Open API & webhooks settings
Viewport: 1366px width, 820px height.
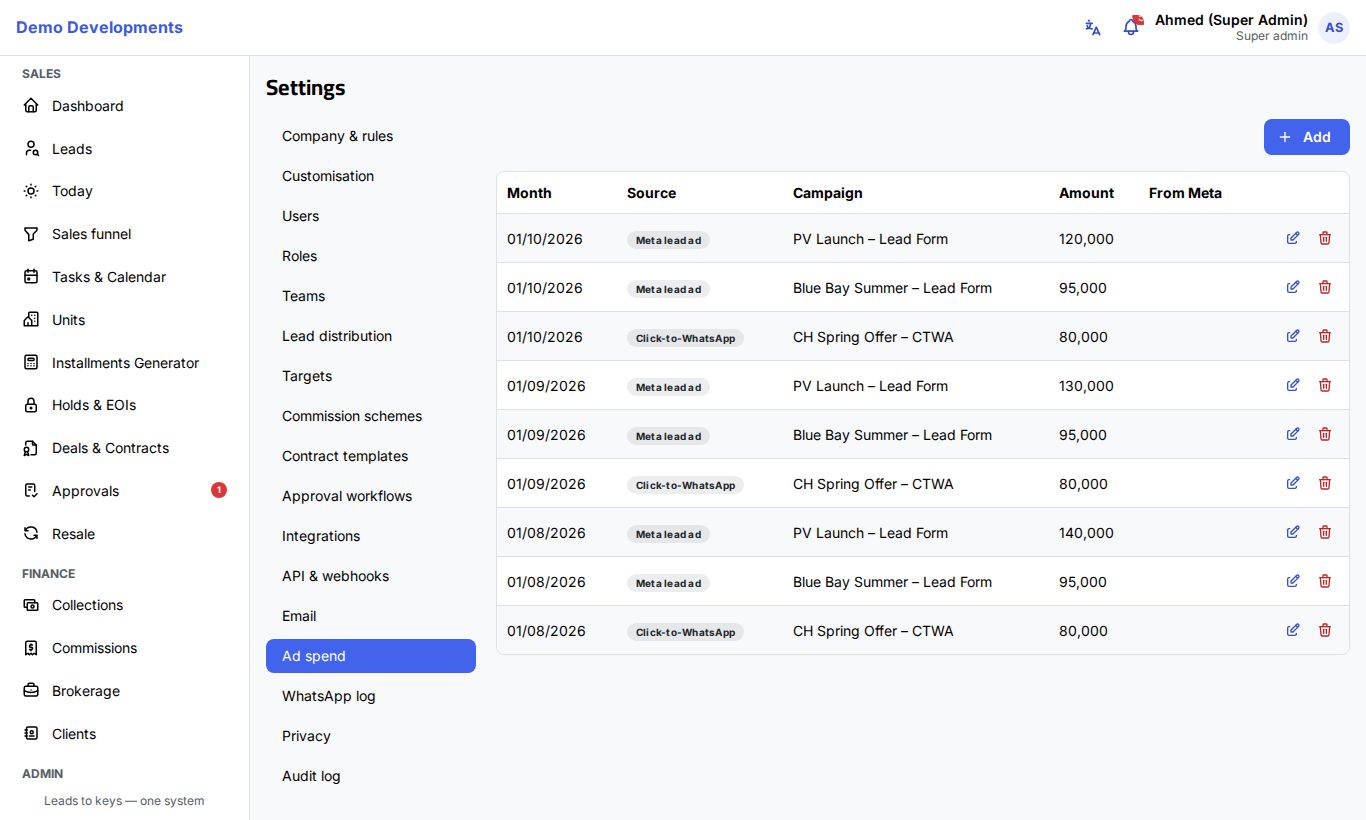[x=371, y=576]
